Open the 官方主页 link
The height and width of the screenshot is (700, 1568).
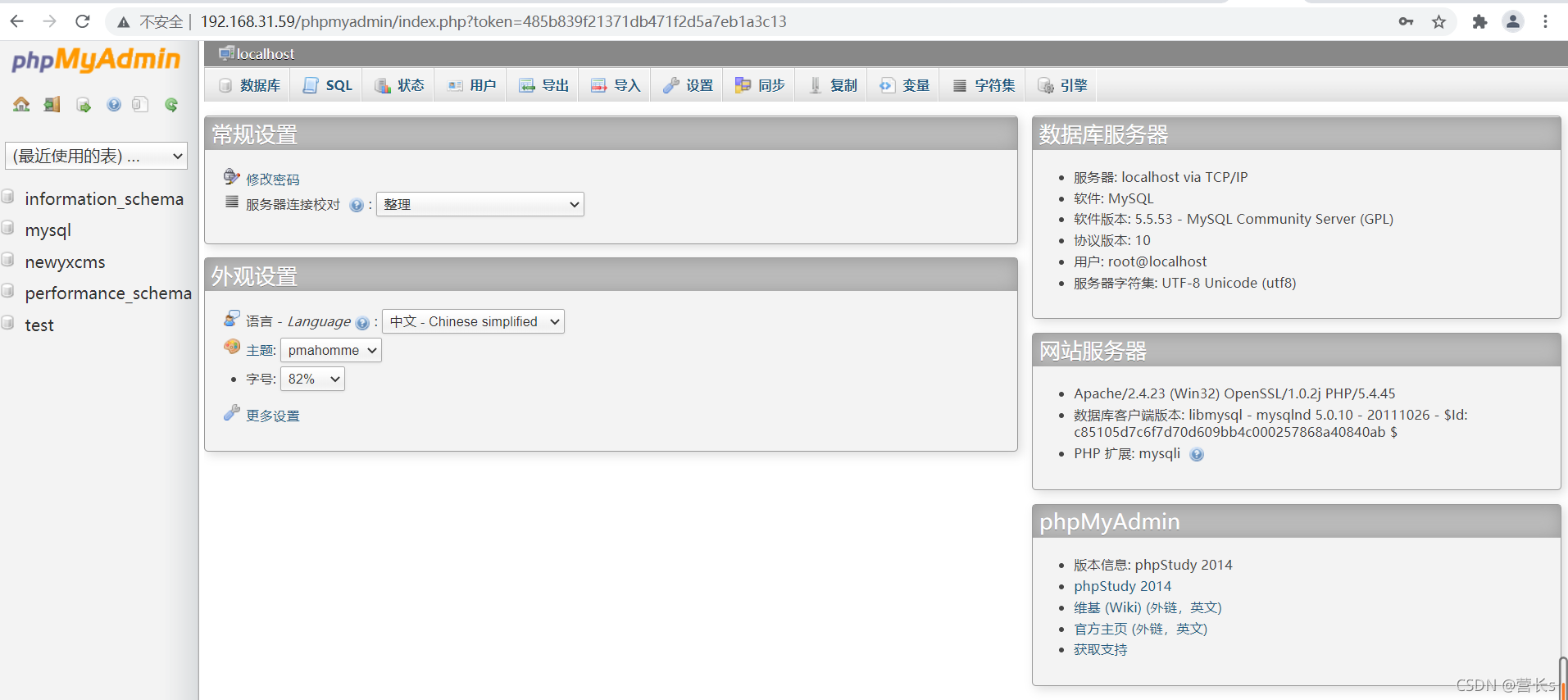click(1140, 629)
